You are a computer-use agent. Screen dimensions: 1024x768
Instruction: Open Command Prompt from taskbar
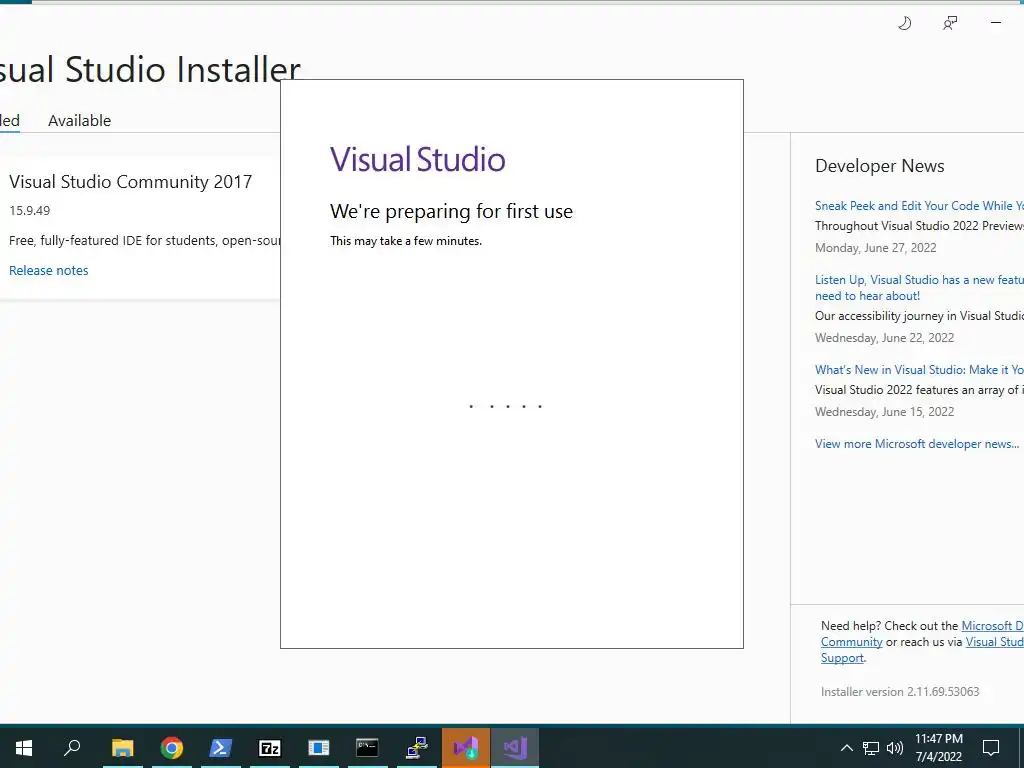coord(367,747)
